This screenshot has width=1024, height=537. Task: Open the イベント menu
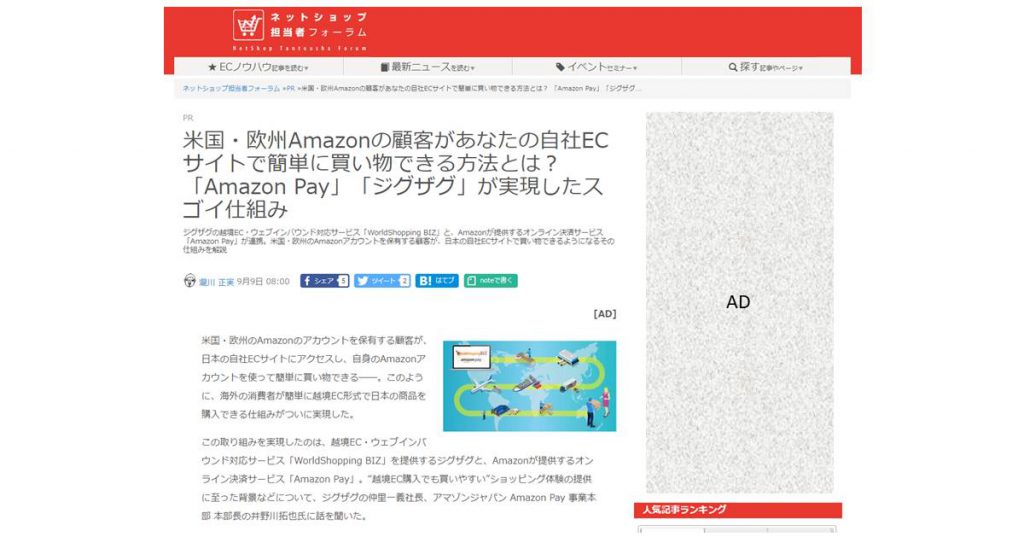596,67
